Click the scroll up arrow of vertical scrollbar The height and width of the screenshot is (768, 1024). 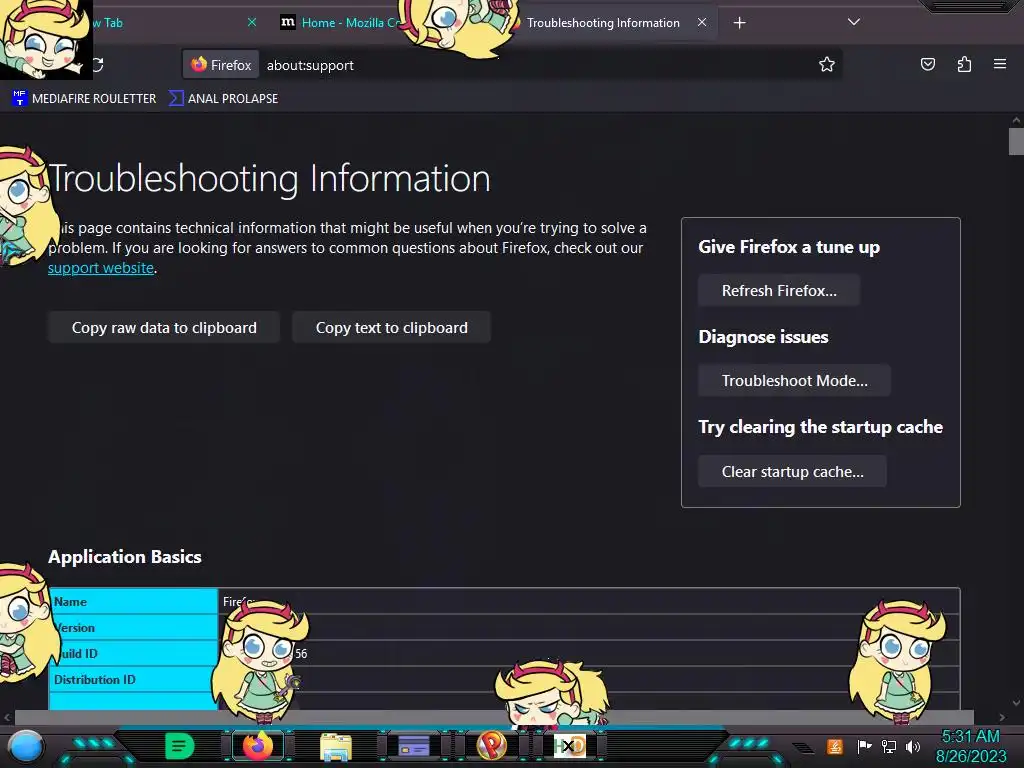pyautogui.click(x=1016, y=120)
